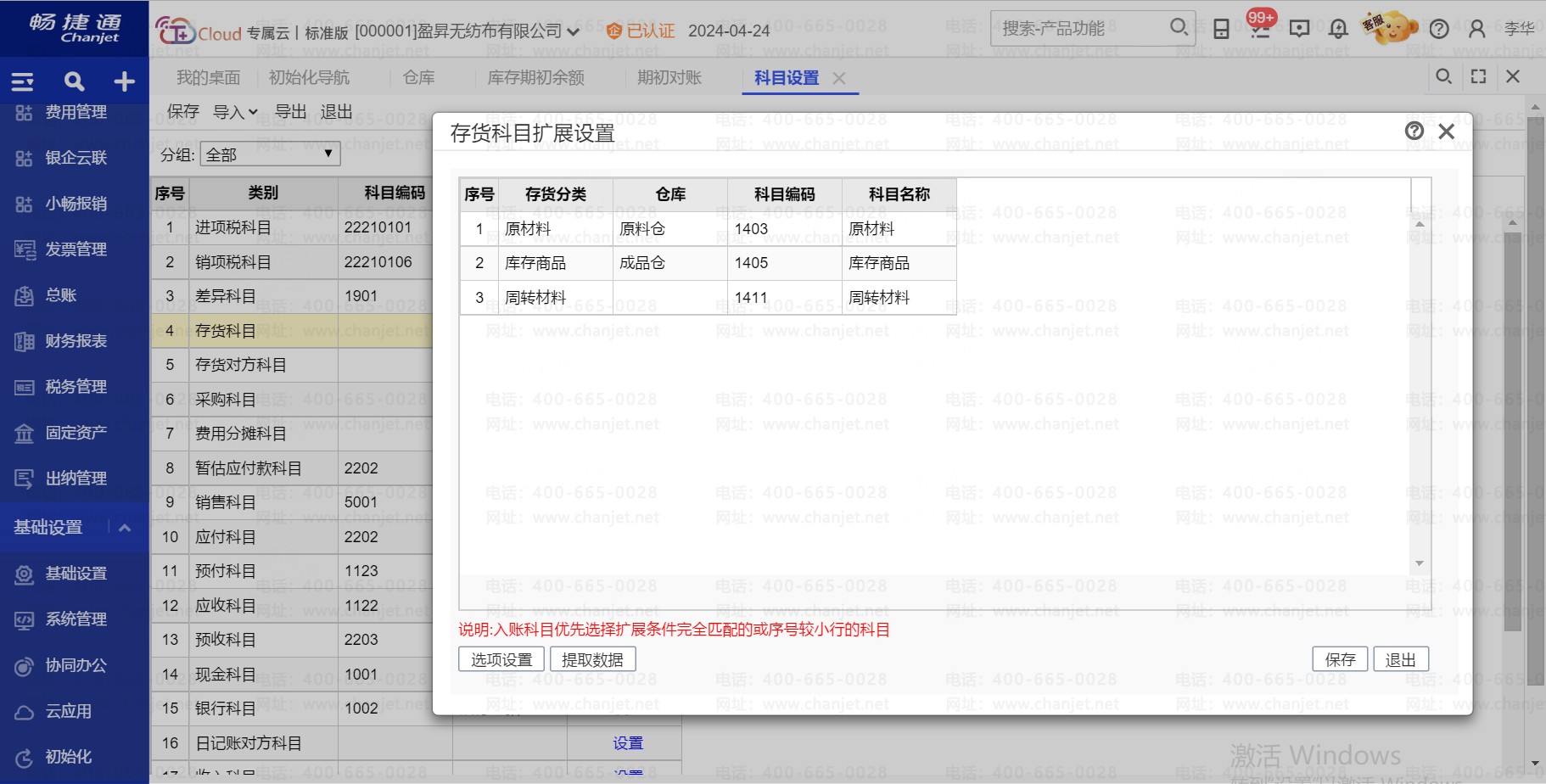
Task: Open the notification bell icon
Action: click(1338, 29)
